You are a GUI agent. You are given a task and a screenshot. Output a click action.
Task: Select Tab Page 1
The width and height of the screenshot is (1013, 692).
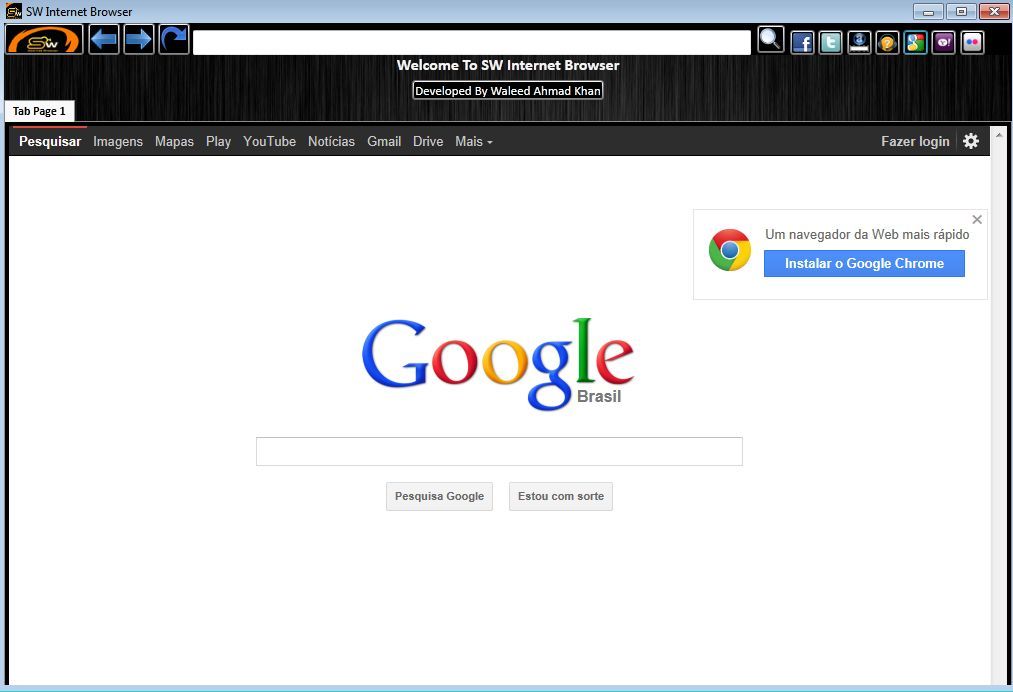[x=39, y=111]
